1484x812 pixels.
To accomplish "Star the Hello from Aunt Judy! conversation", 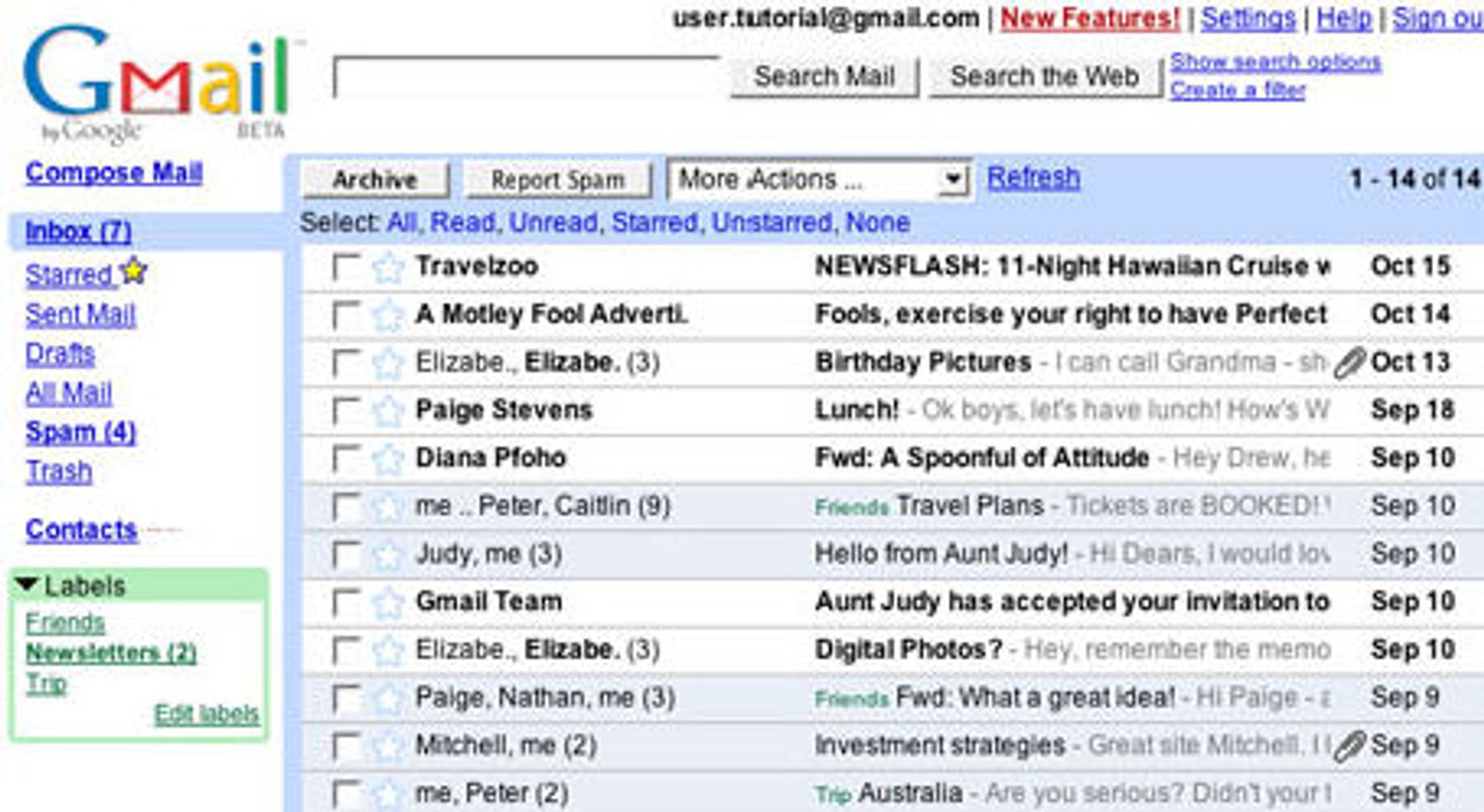I will [387, 555].
